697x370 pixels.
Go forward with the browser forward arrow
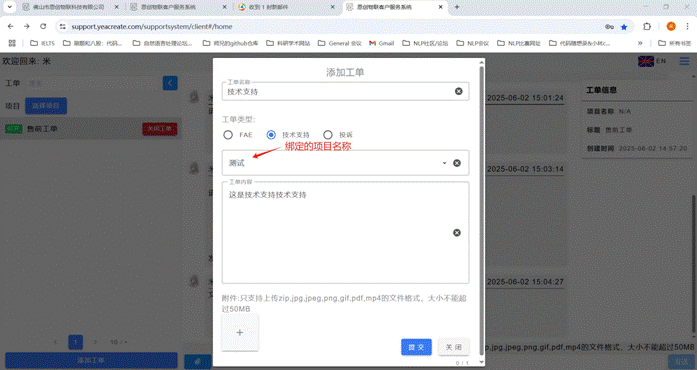coord(27,27)
